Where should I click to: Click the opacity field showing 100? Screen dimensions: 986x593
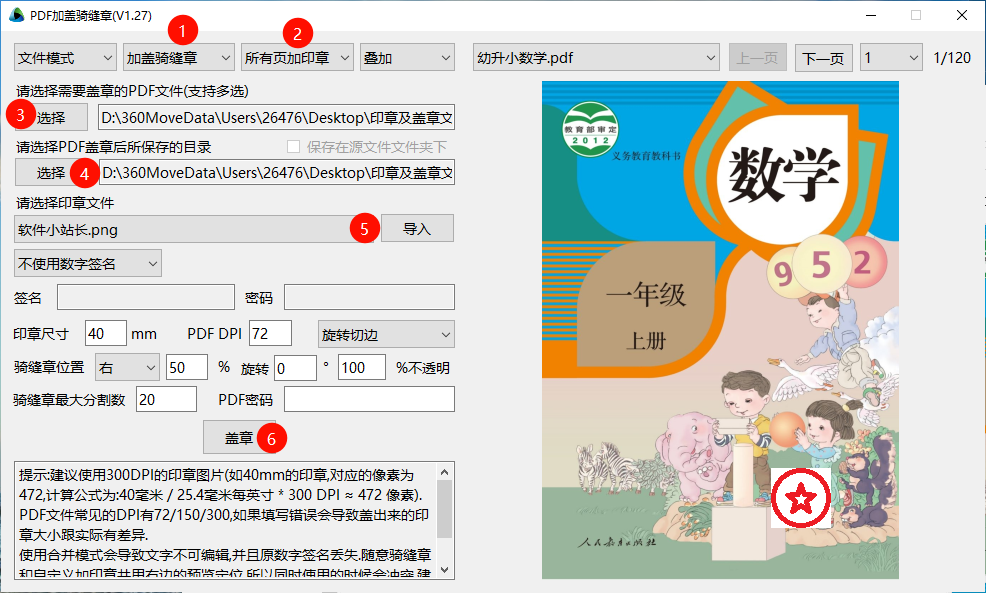coord(362,367)
